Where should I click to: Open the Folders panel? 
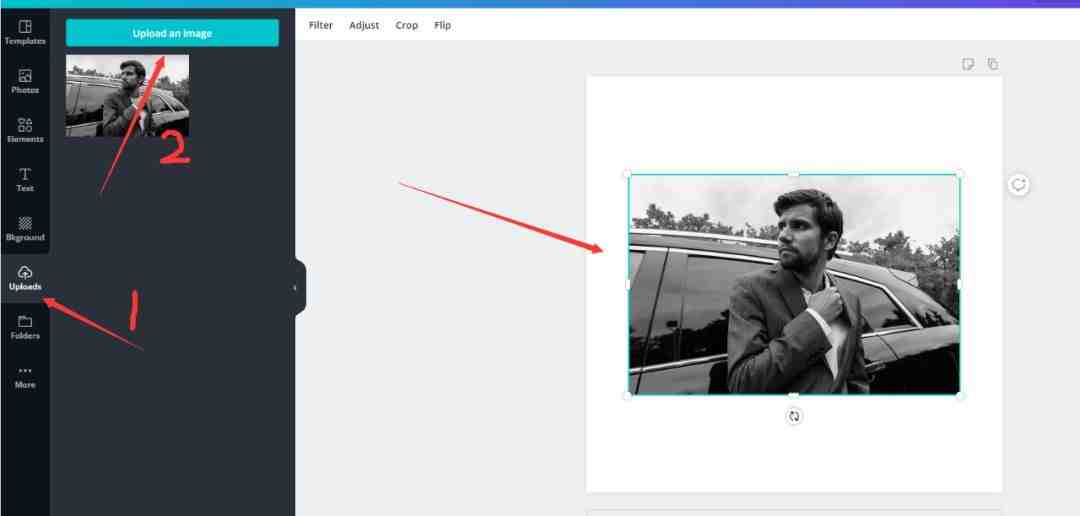[25, 326]
